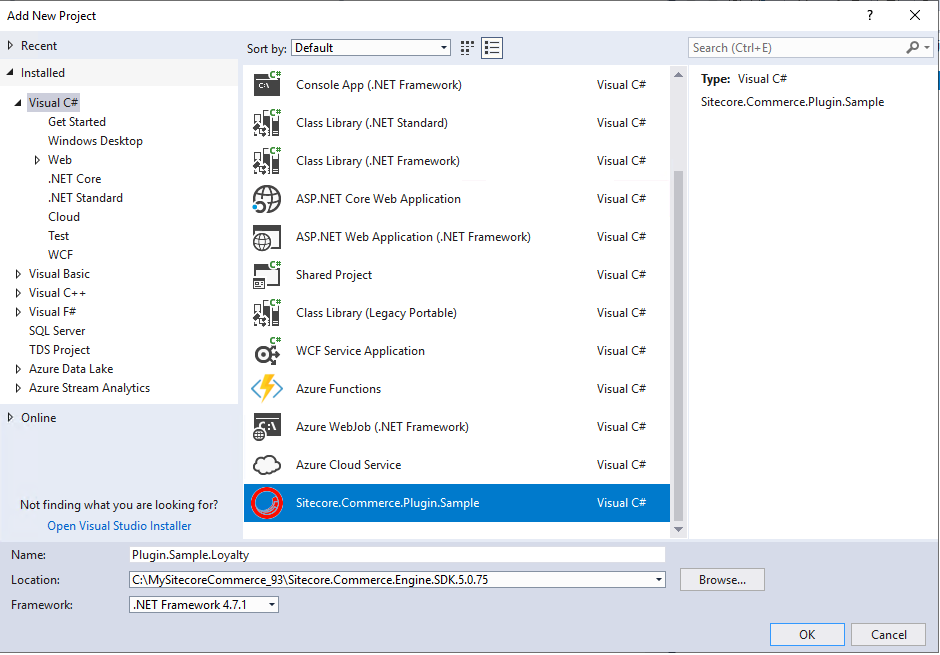Click Sitecore.Commerce.Plugin.Sample template name
This screenshot has width=940, height=655.
click(387, 503)
